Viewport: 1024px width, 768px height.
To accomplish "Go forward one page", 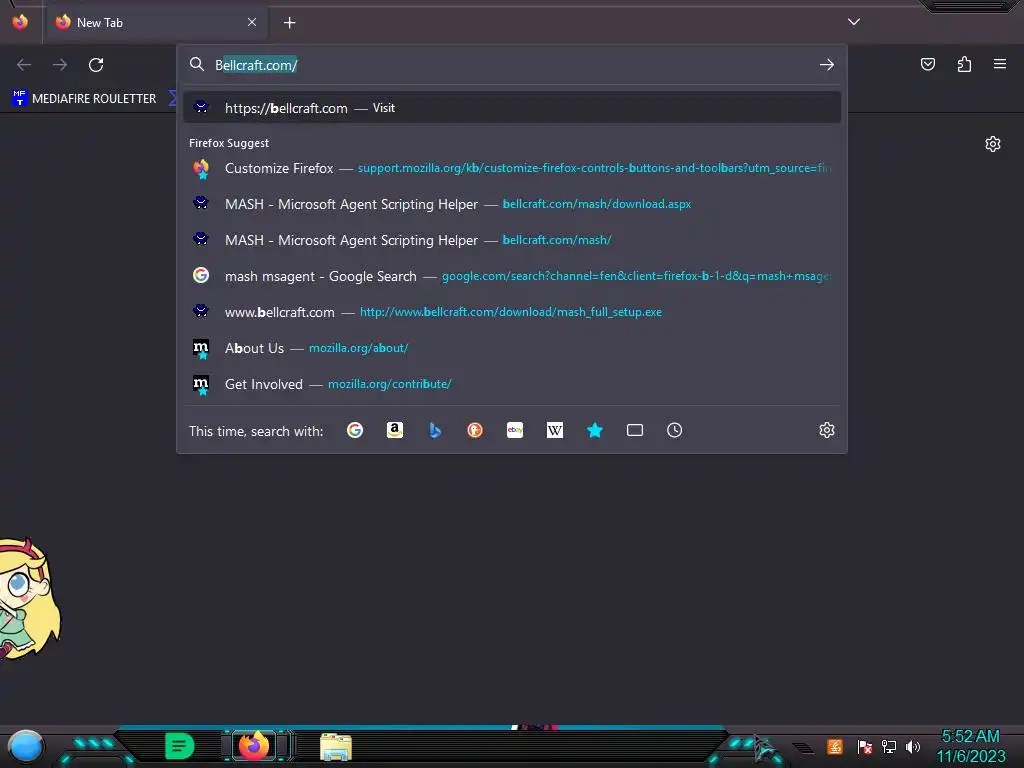I will [60, 65].
